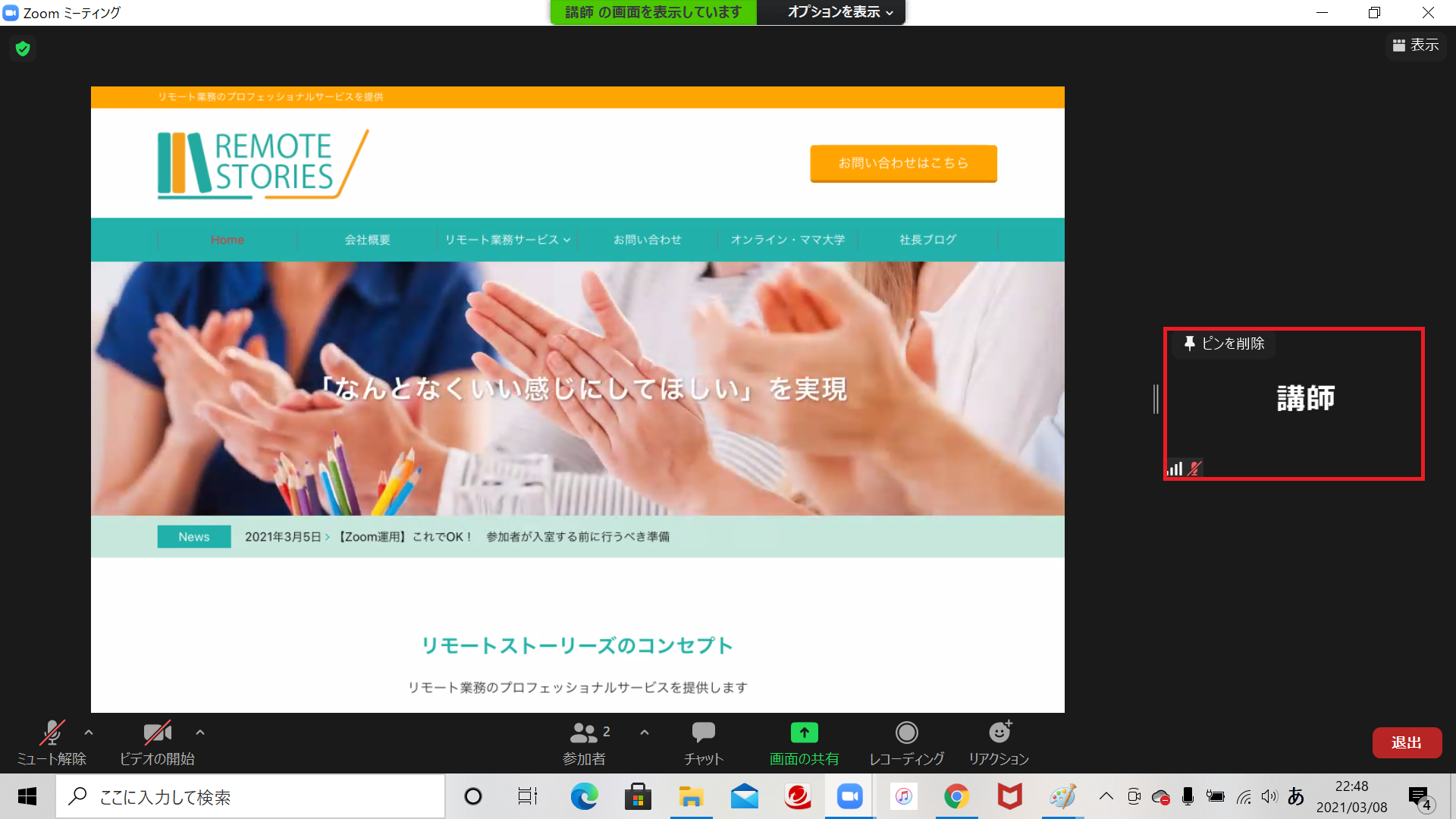The height and width of the screenshot is (819, 1456).
Task: Start recording with the Recording icon
Action: (x=906, y=733)
